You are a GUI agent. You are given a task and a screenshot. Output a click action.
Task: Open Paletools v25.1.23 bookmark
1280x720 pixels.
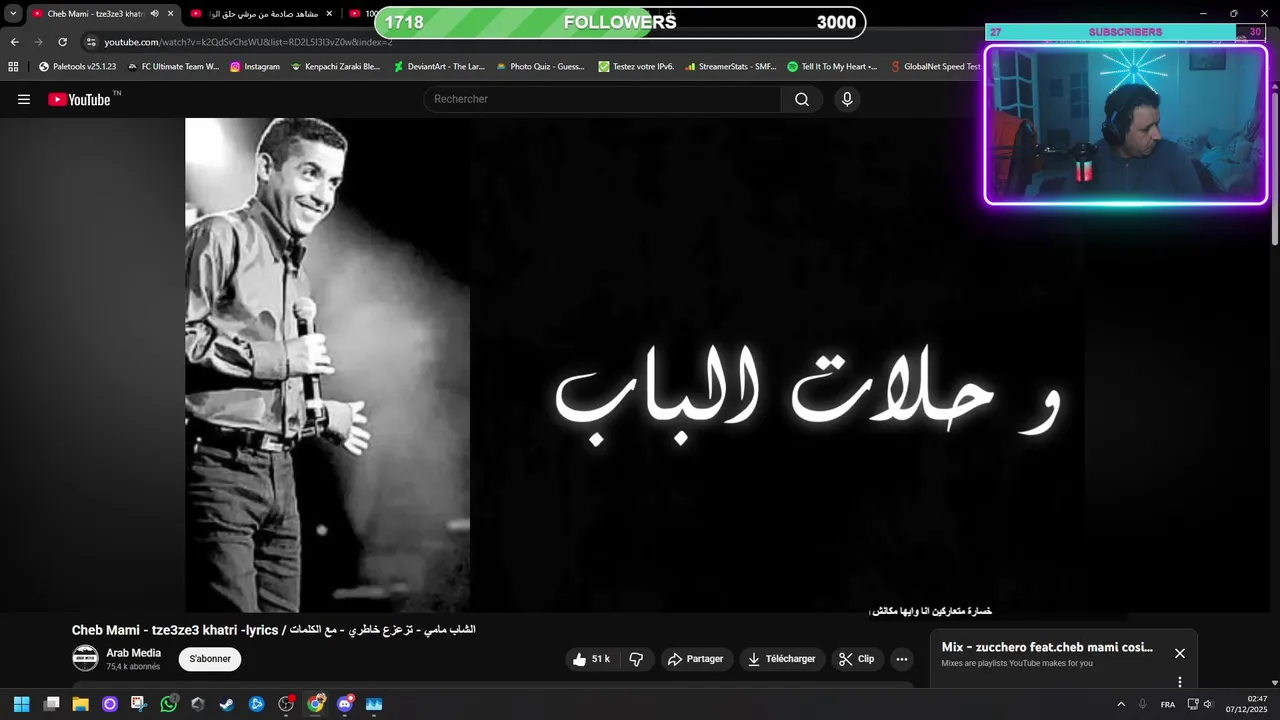coord(77,67)
